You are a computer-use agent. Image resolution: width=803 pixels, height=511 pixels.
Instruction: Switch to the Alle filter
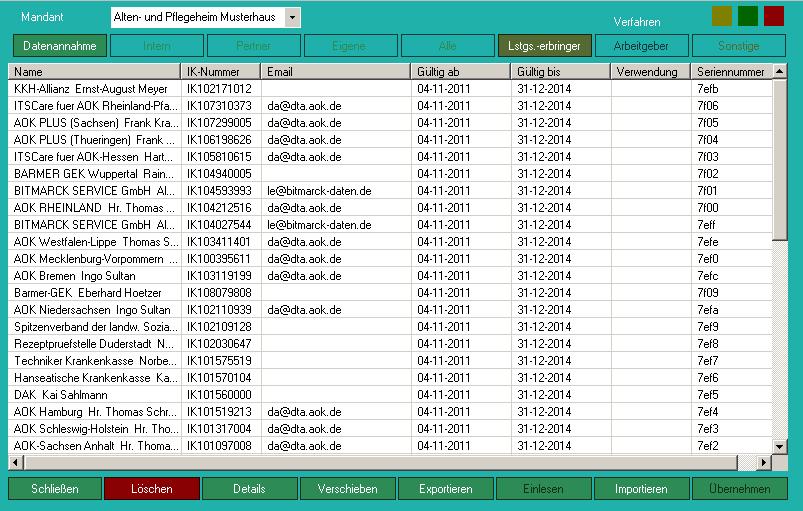448,46
